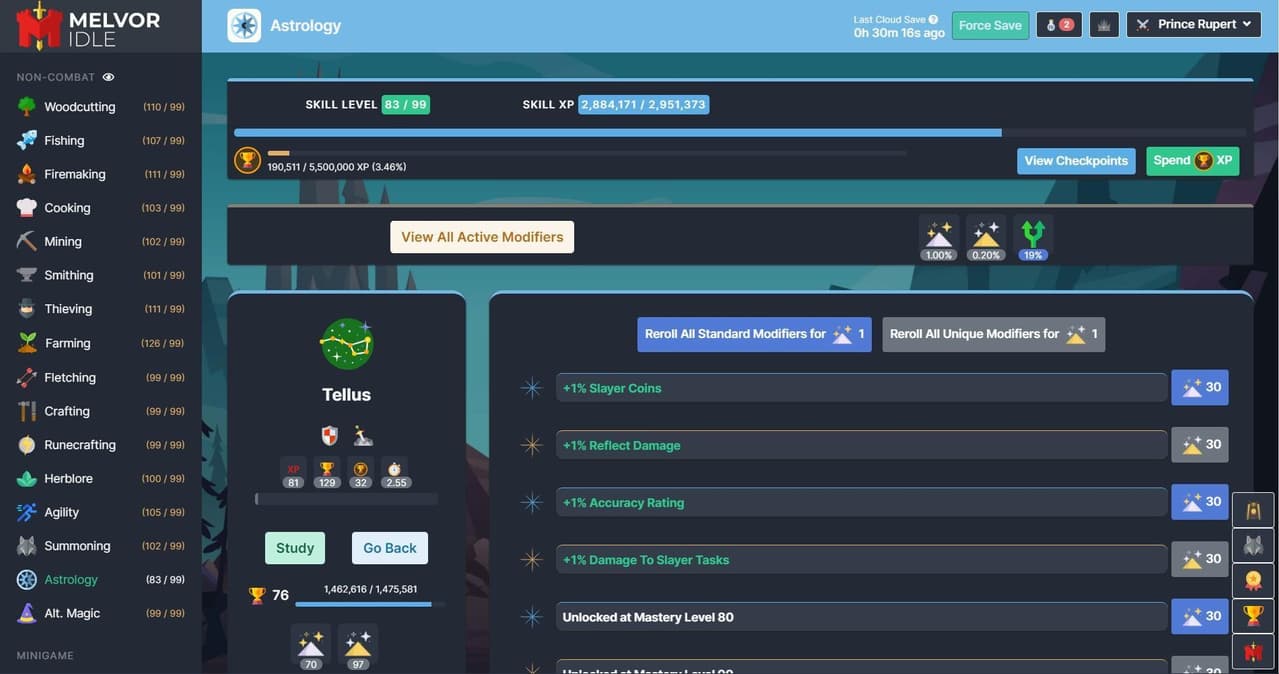Viewport: 1279px width, 674px height.
Task: Open Prince Rupert account dropdown
Action: pyautogui.click(x=1194, y=25)
